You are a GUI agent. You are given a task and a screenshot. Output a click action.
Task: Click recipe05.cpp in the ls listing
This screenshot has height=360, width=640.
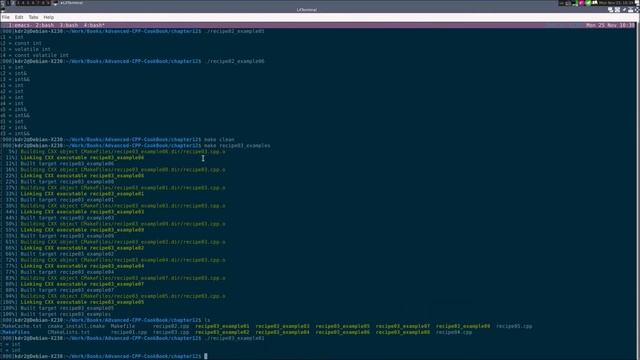coord(514,327)
